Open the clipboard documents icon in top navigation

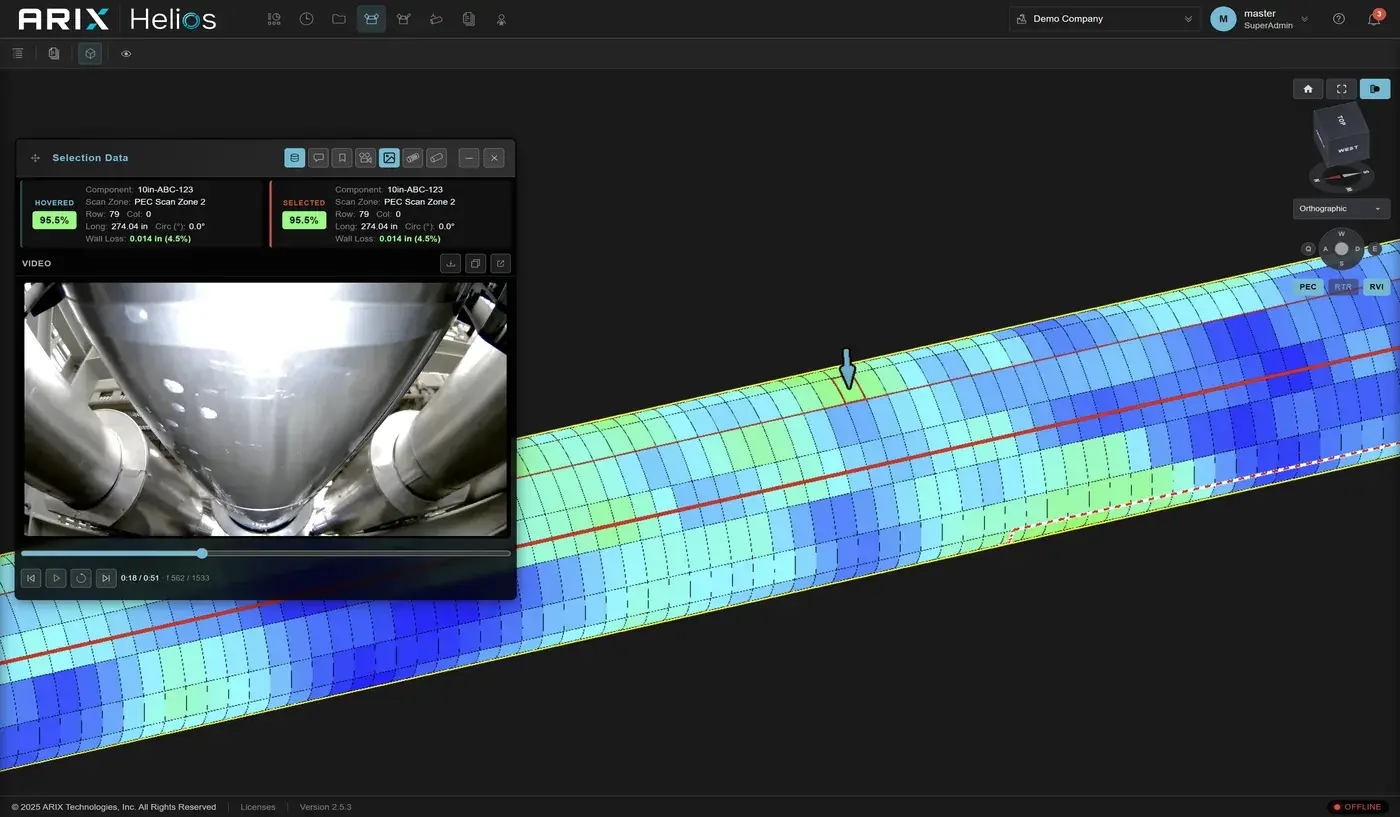click(469, 19)
